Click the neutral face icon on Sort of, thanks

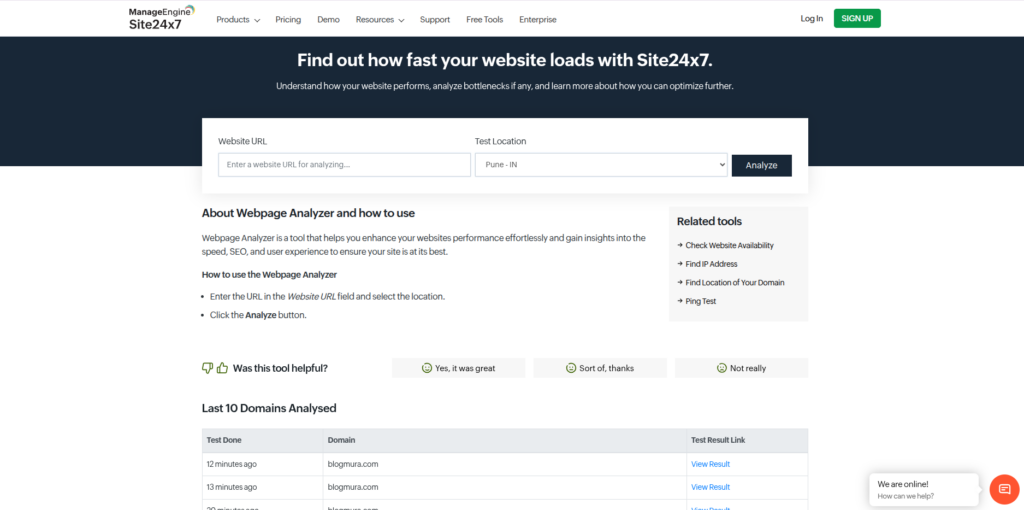coord(571,368)
